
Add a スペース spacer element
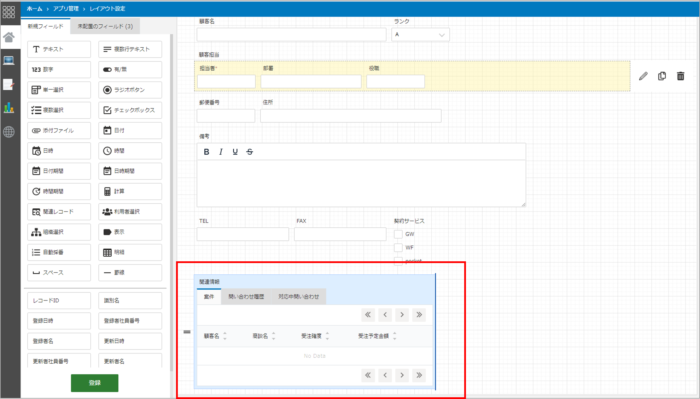(x=59, y=272)
